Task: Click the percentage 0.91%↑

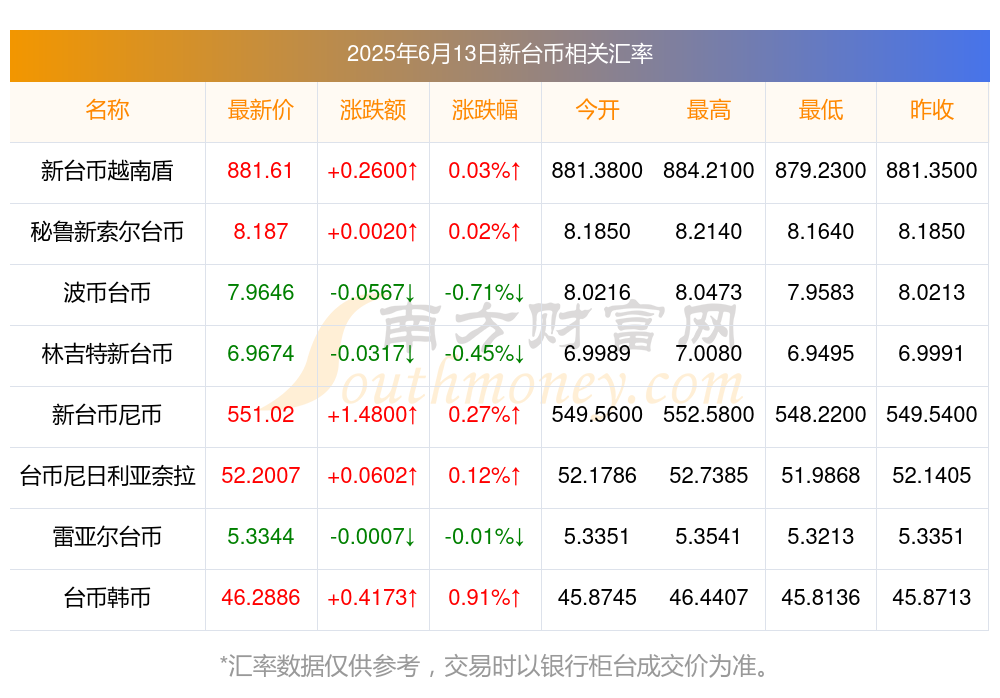Action: (x=485, y=598)
